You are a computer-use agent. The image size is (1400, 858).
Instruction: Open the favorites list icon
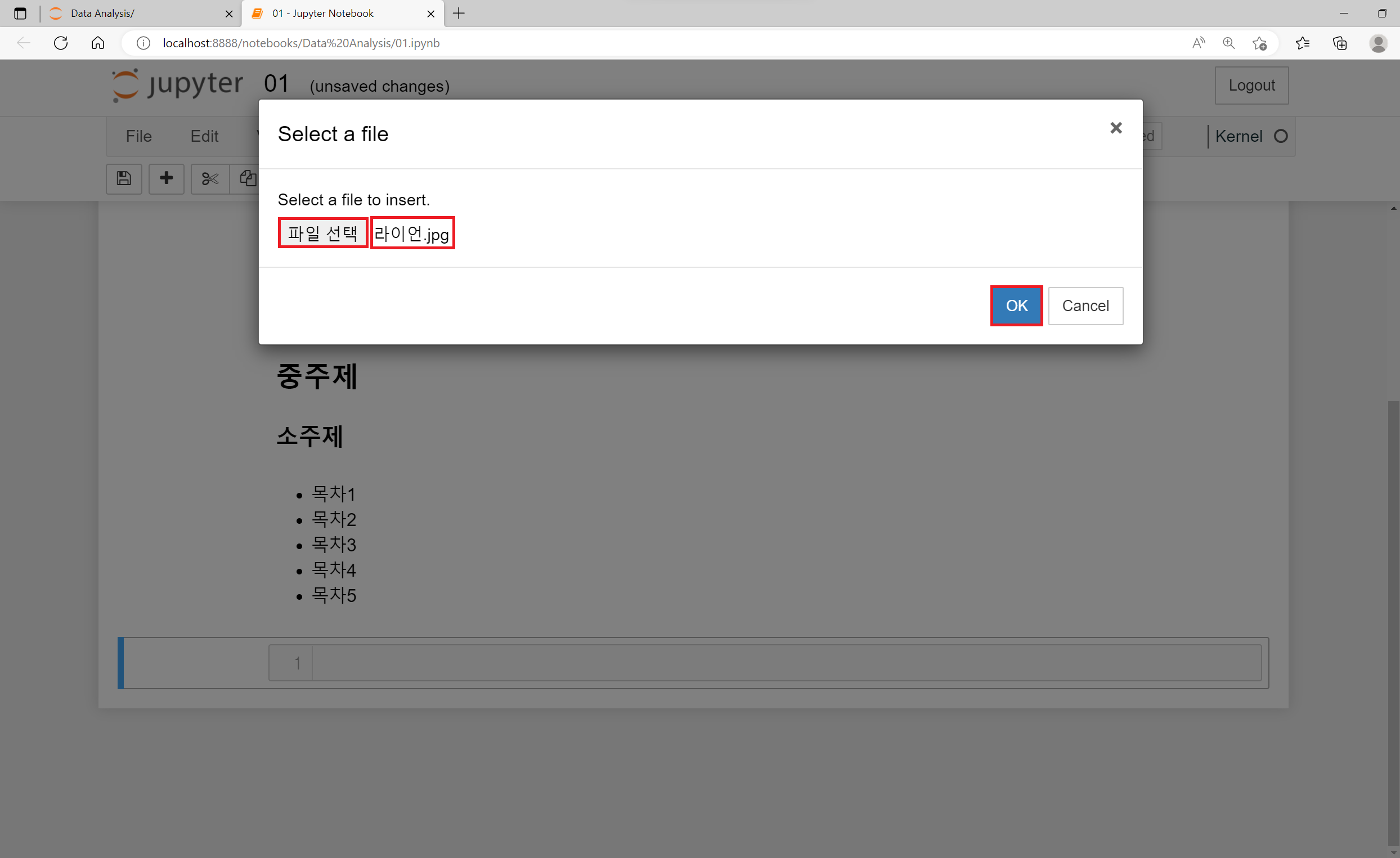tap(1302, 43)
